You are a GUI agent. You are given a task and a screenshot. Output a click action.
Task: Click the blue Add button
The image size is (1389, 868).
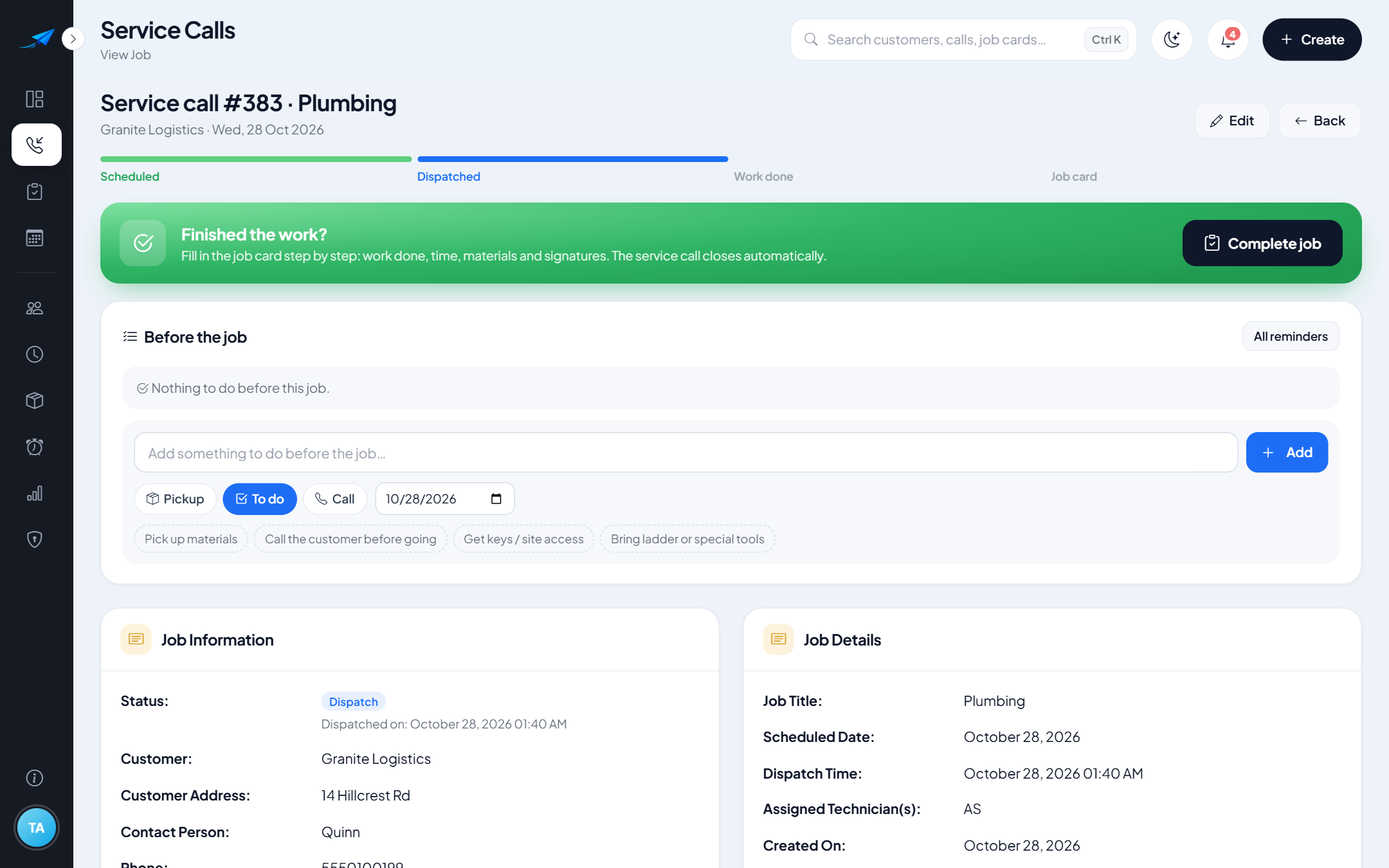point(1287,452)
